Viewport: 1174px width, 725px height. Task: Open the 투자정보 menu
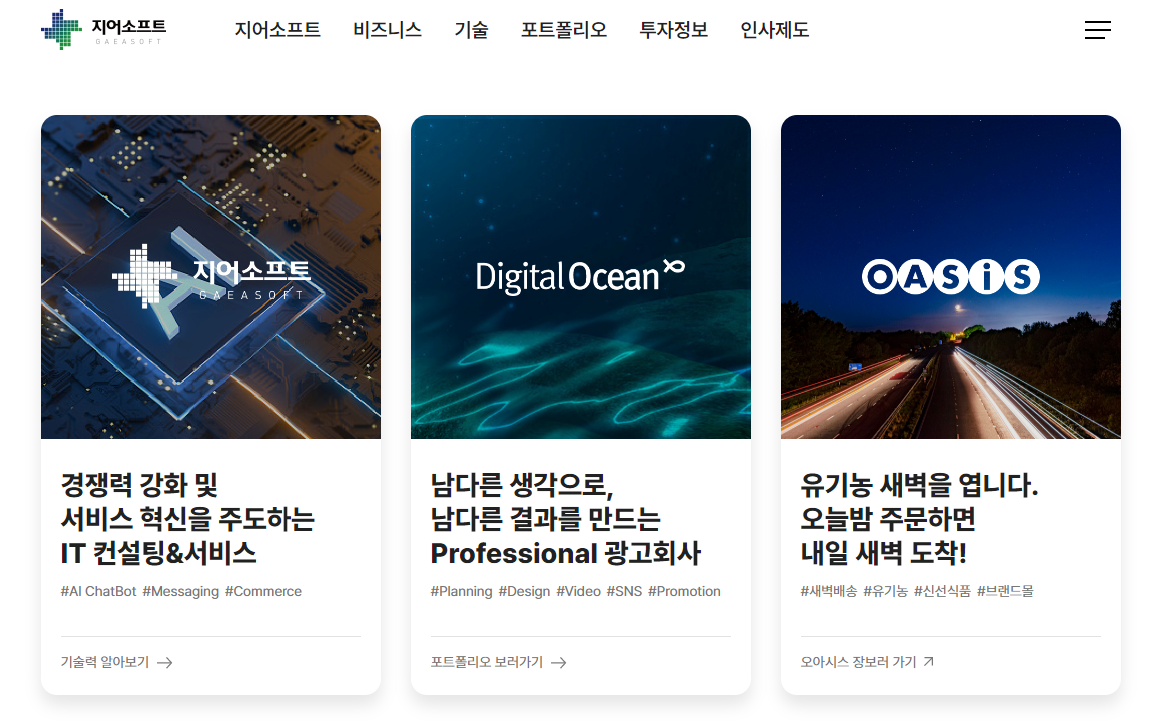click(674, 30)
